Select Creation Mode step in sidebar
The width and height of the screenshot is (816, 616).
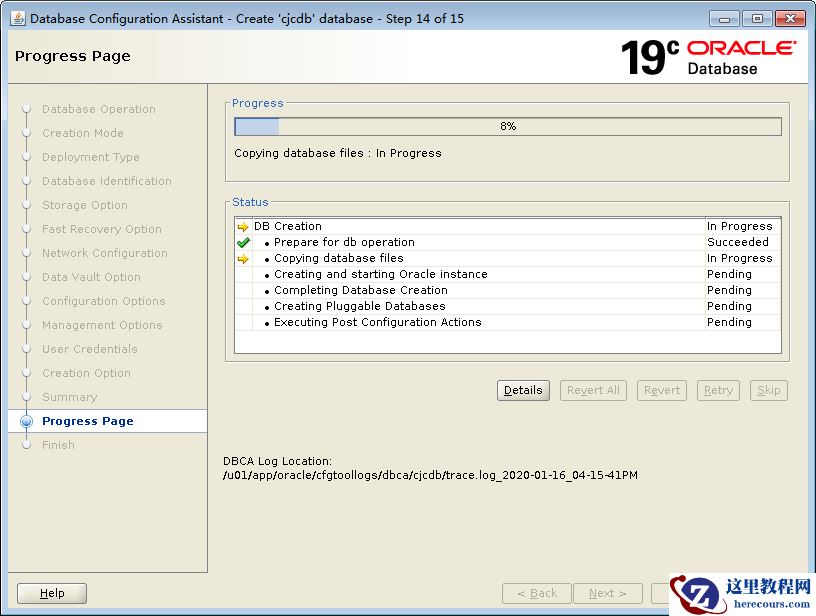[x=83, y=133]
